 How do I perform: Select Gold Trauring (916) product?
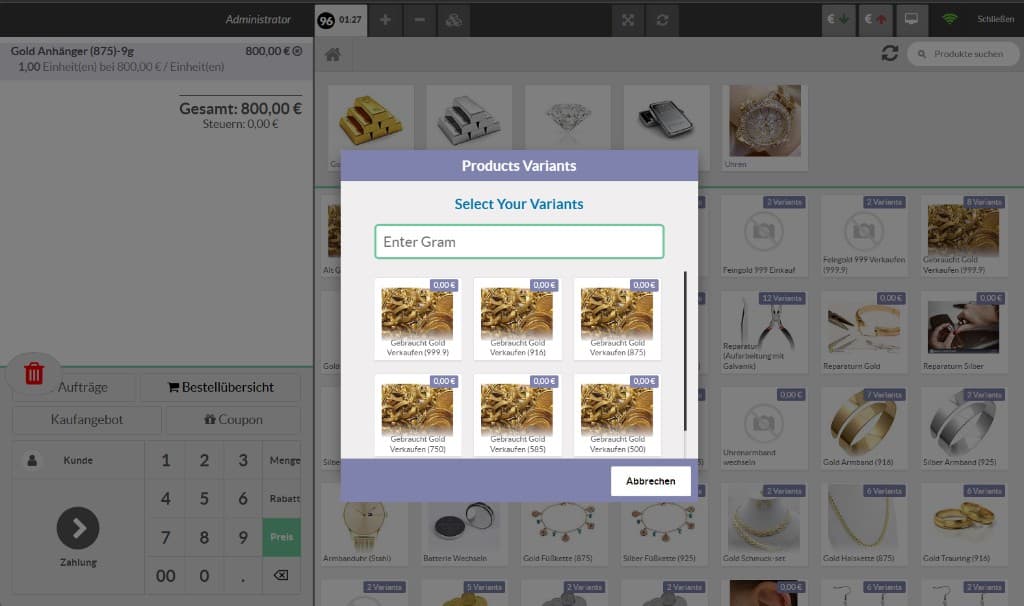click(x=963, y=524)
